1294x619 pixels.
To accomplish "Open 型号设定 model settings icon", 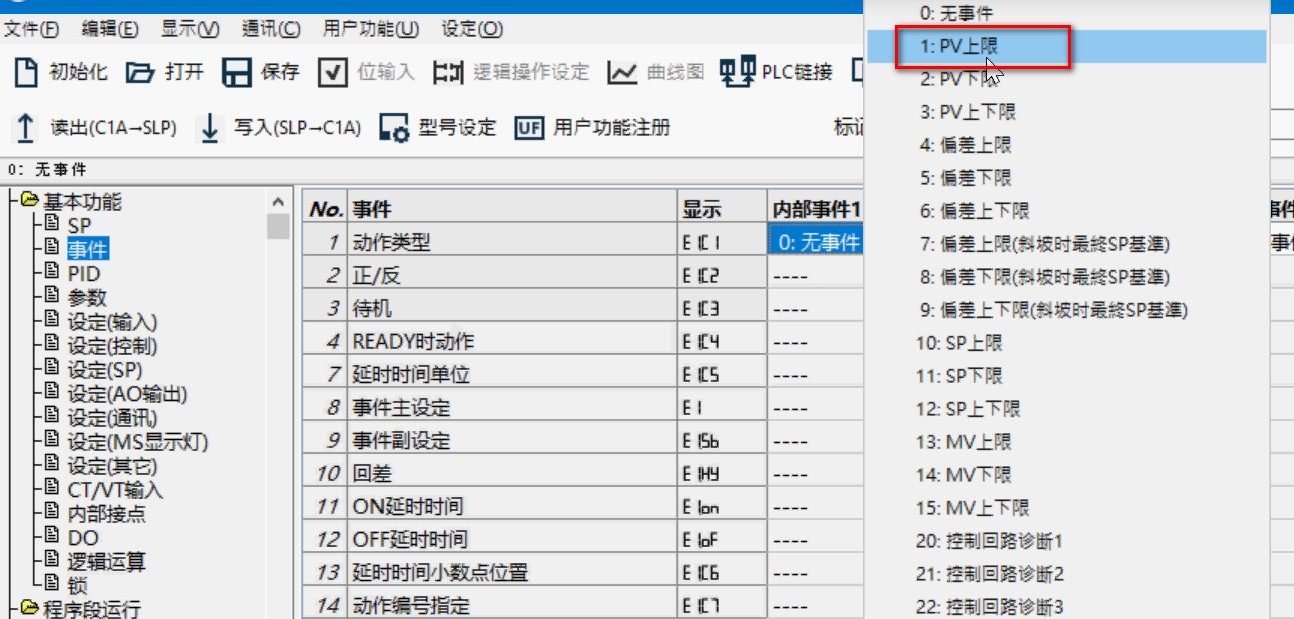I will coord(394,128).
